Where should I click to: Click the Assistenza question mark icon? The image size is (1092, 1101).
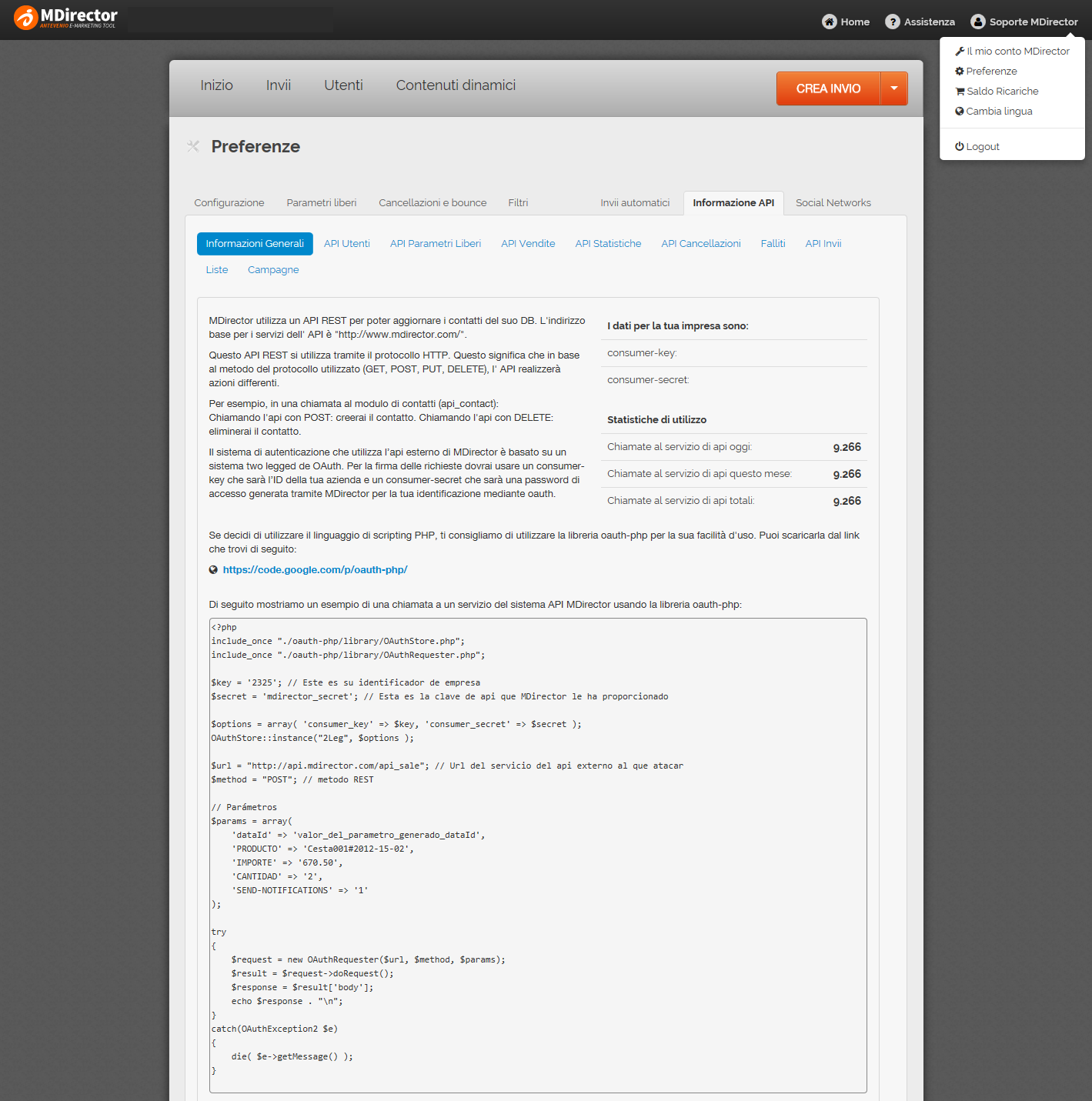[892, 22]
